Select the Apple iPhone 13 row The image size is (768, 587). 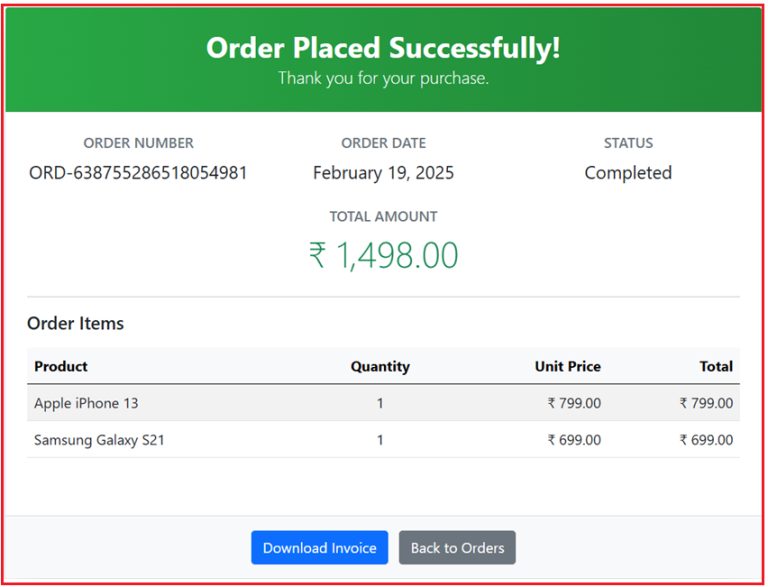[x=87, y=403]
